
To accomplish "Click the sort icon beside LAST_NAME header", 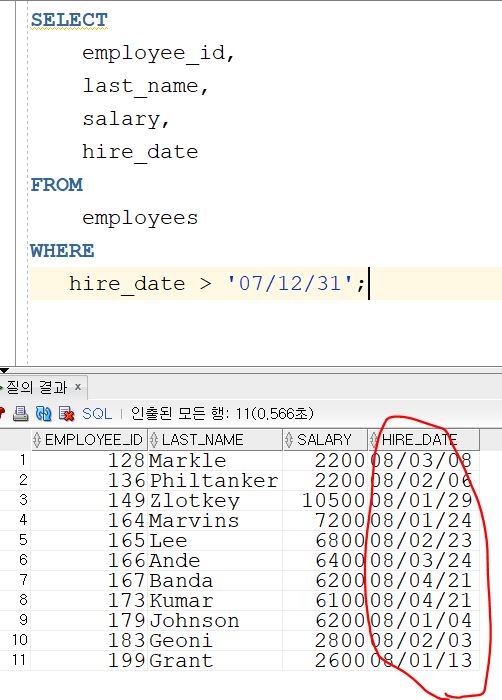I will [154, 440].
